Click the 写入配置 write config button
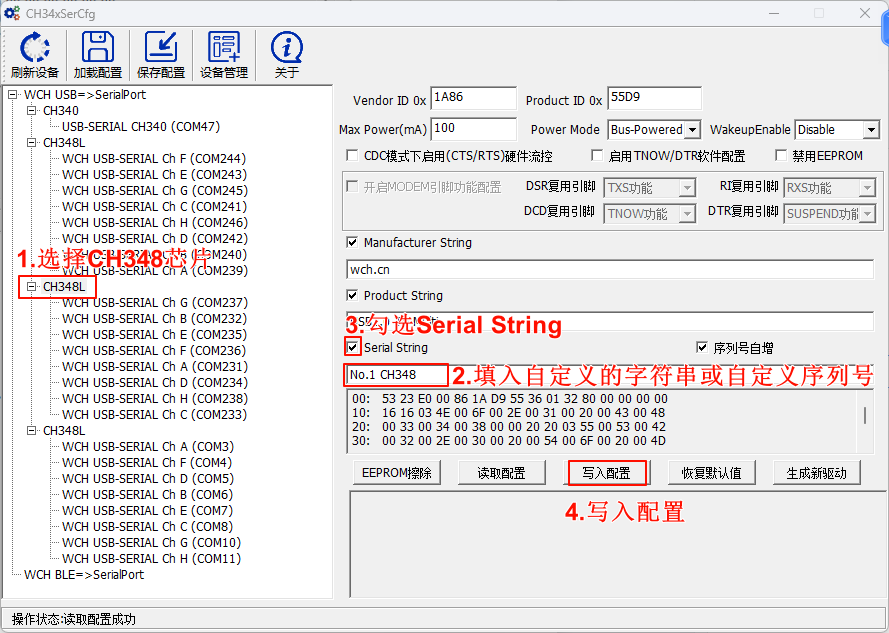The image size is (889, 633). point(607,473)
